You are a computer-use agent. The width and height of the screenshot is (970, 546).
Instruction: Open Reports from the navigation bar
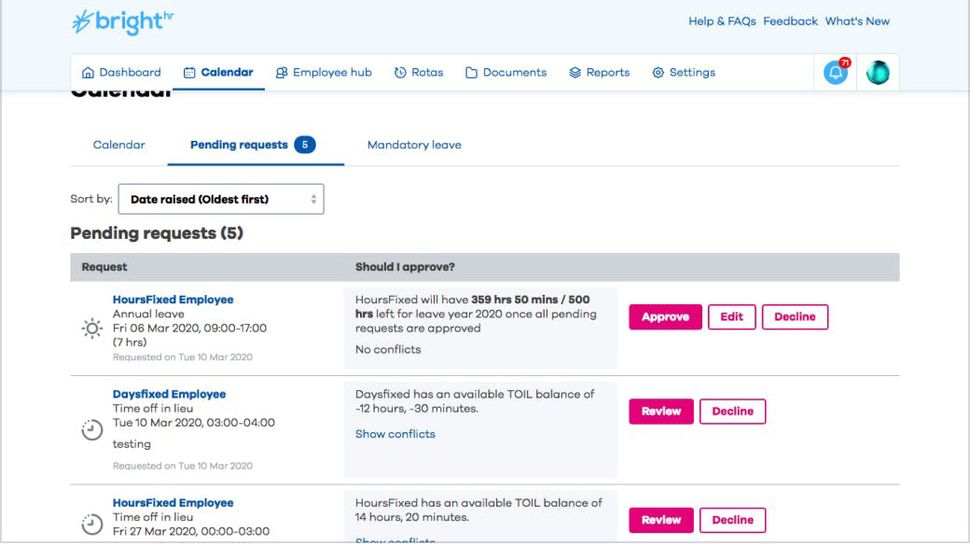(599, 73)
